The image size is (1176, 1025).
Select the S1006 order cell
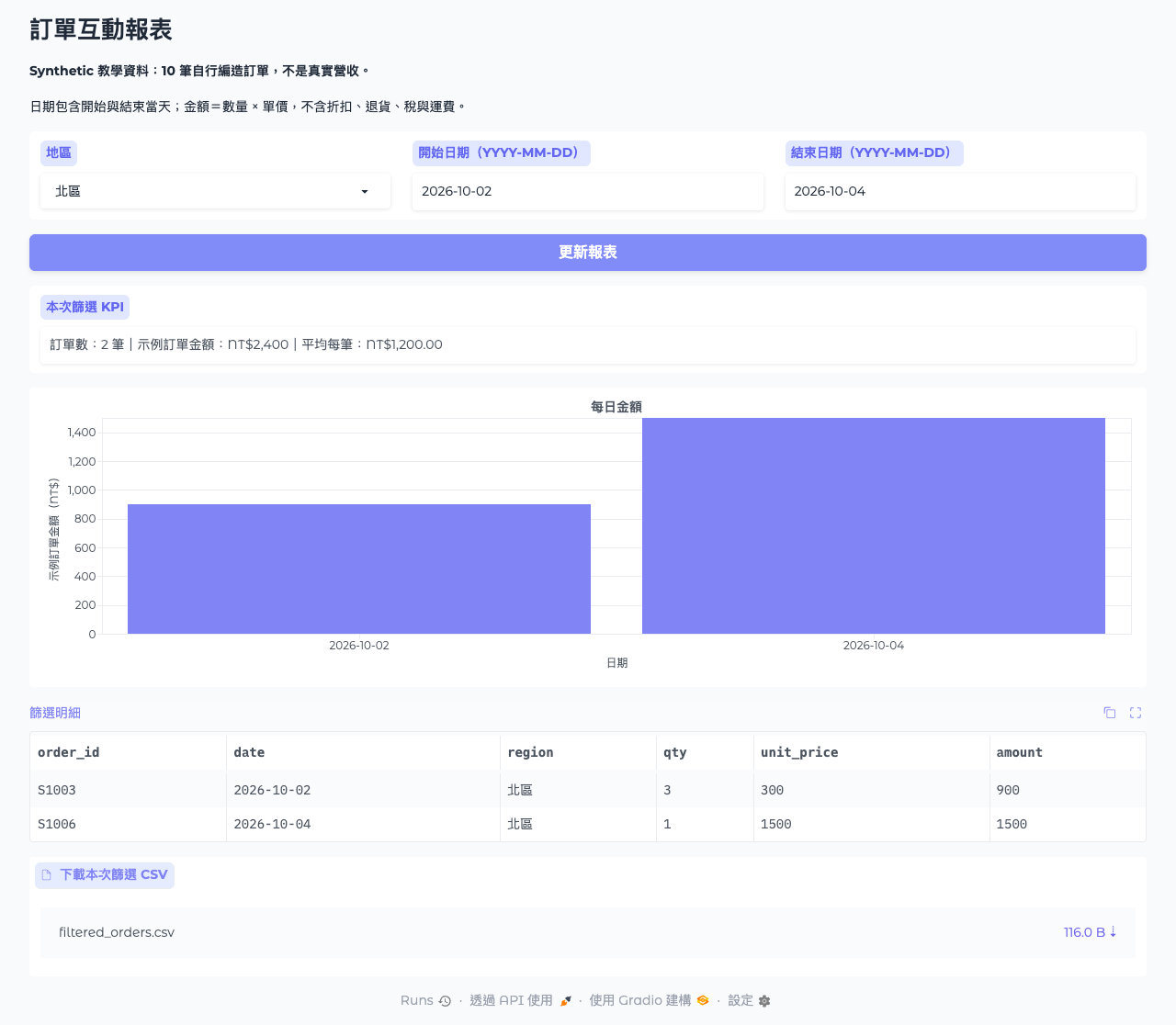tap(128, 824)
